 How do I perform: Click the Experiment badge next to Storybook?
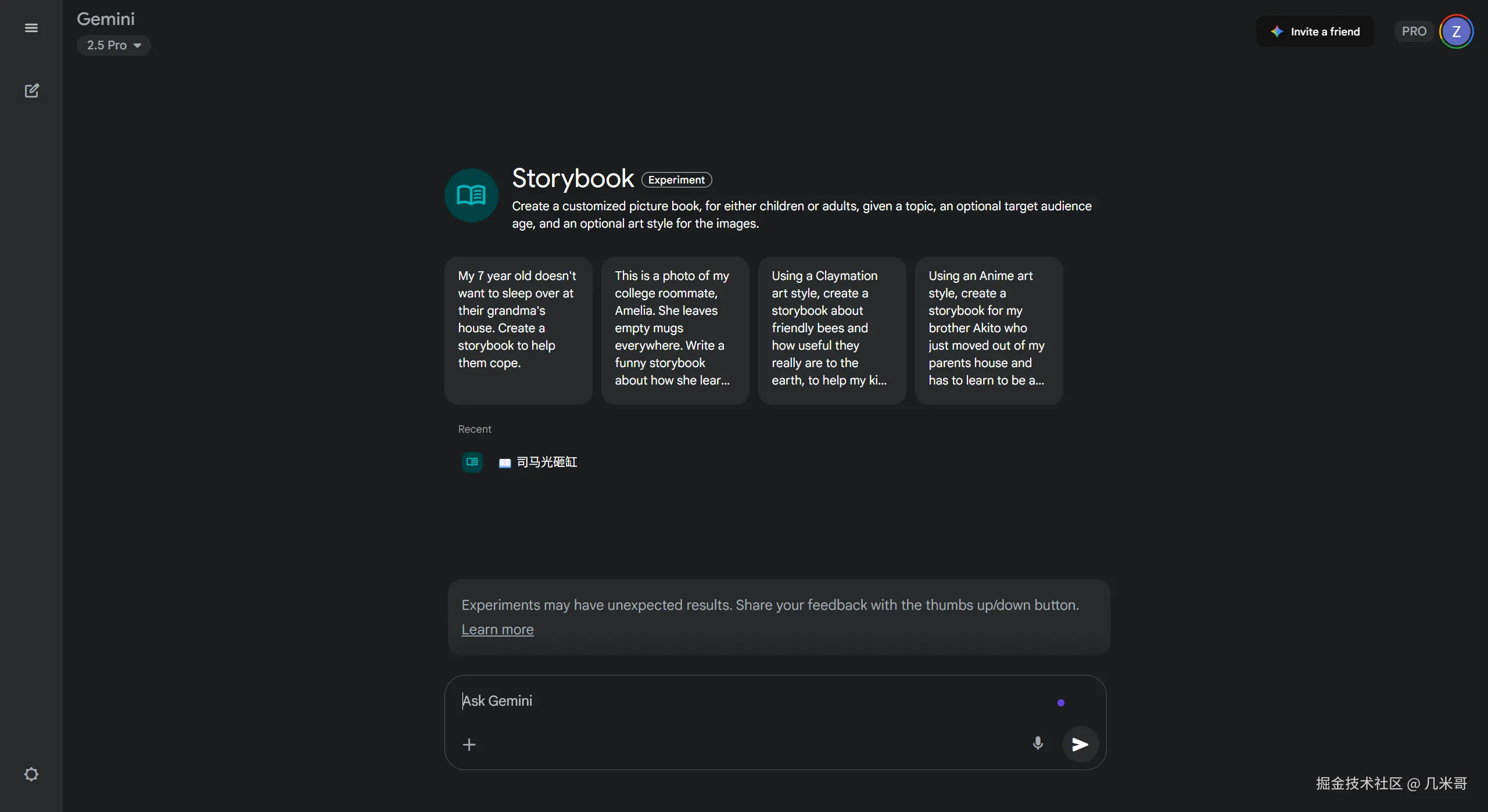pos(675,179)
